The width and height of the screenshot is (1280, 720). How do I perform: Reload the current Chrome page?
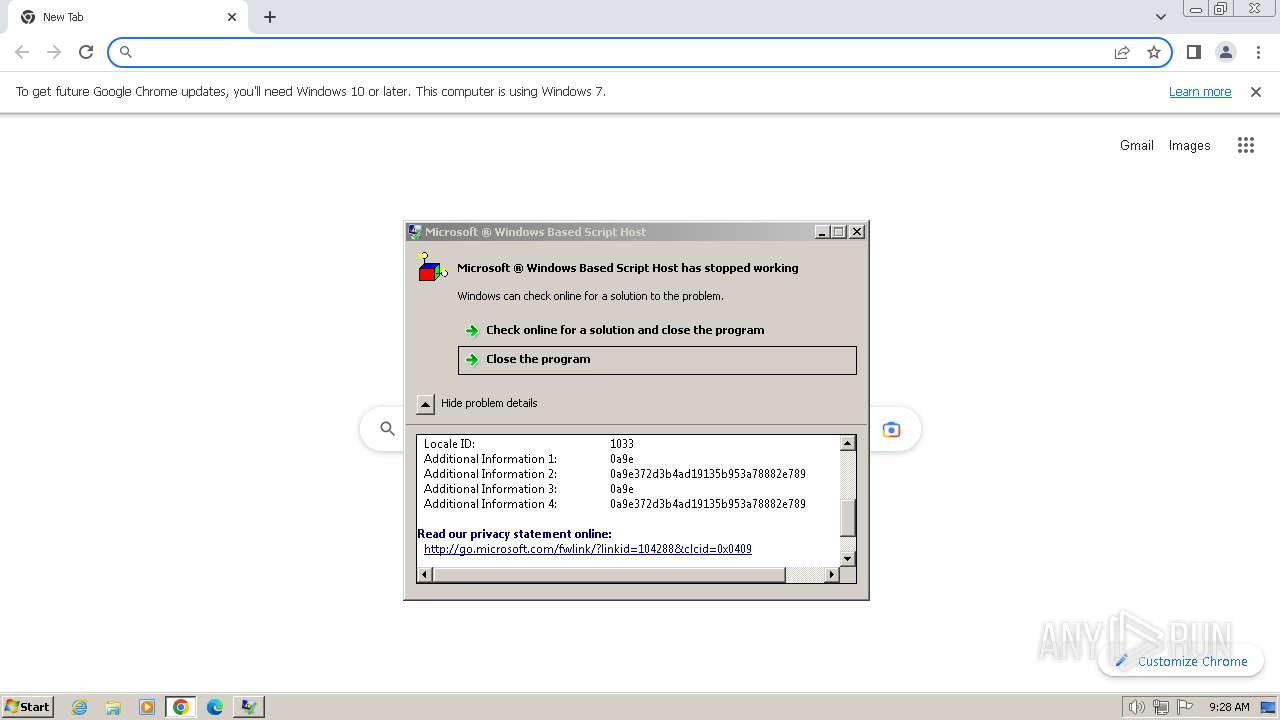(86, 52)
